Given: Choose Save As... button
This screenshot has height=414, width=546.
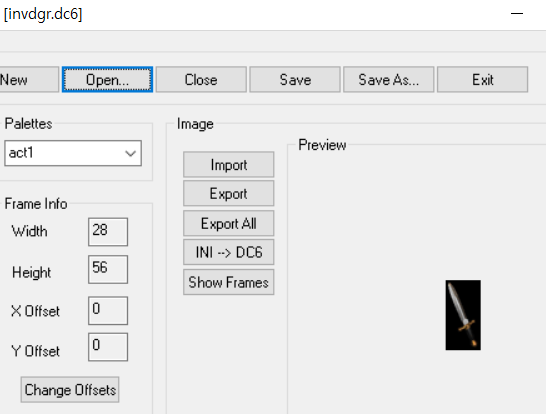Looking at the screenshot, I should [x=389, y=79].
